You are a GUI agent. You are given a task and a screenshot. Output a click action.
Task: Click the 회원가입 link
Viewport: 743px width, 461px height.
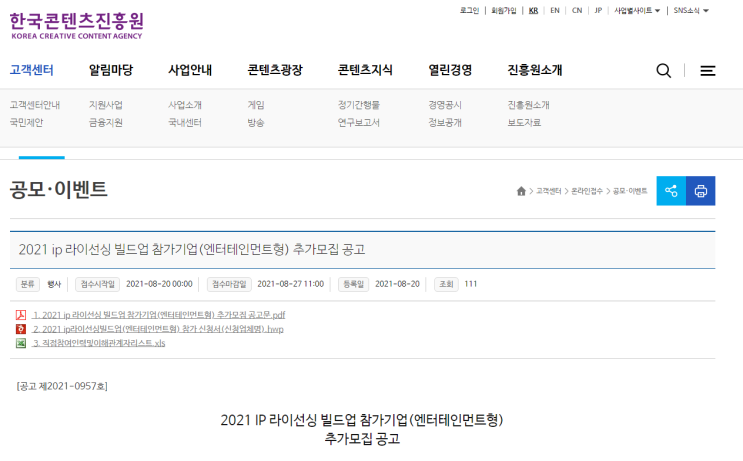coord(504,10)
